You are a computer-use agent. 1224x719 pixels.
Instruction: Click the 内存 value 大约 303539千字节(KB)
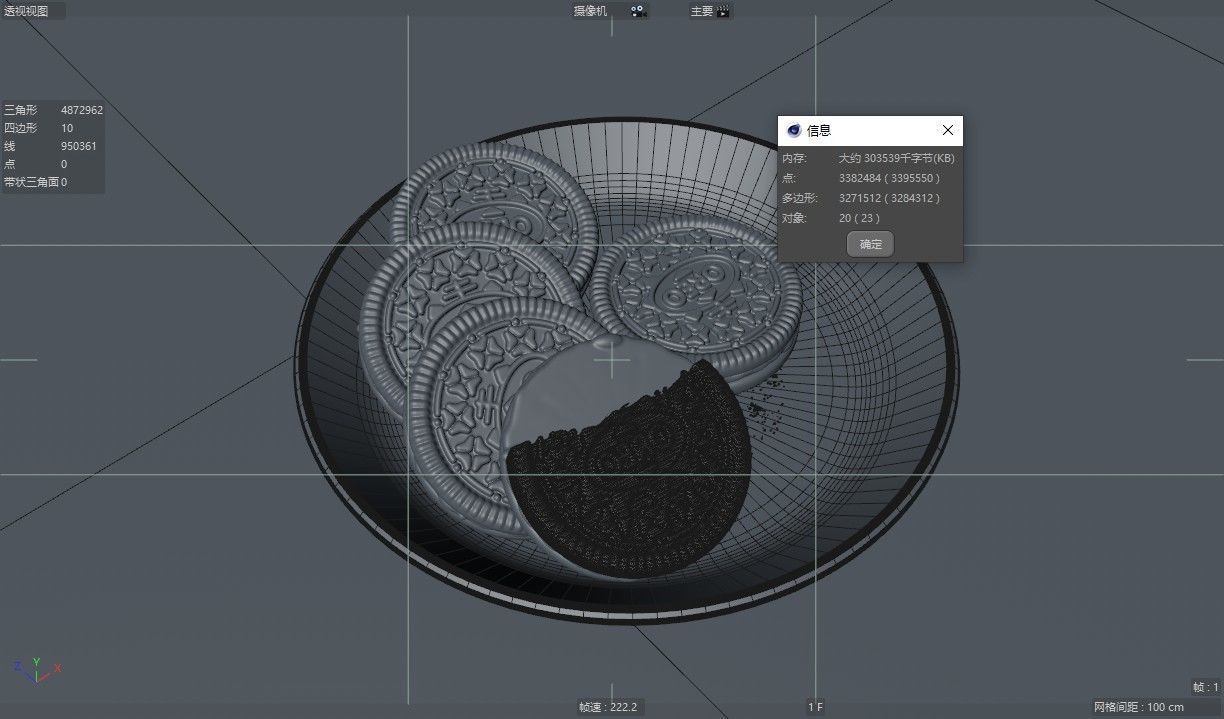click(896, 158)
